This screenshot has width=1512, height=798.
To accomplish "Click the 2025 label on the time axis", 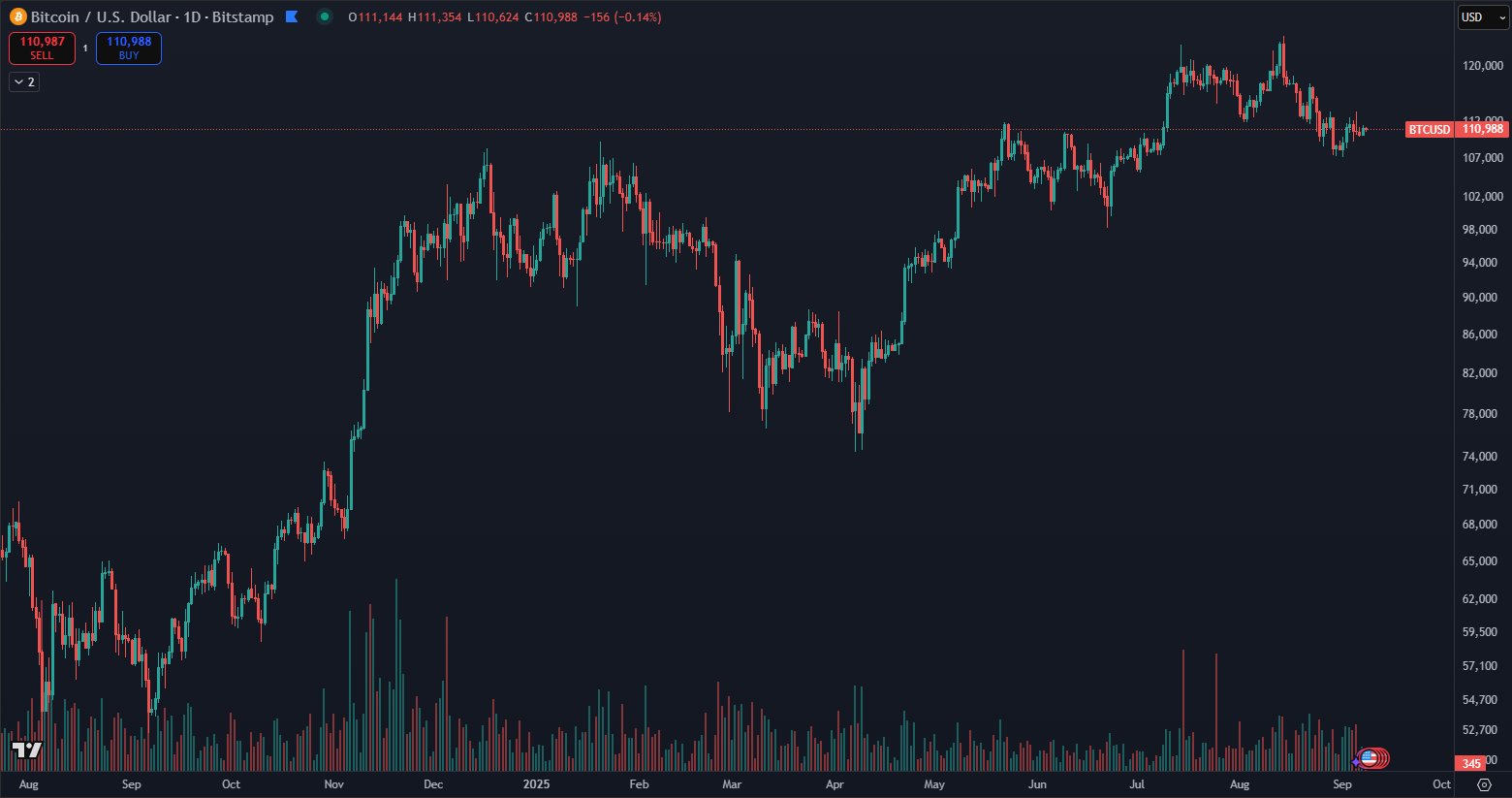I will coord(536,784).
